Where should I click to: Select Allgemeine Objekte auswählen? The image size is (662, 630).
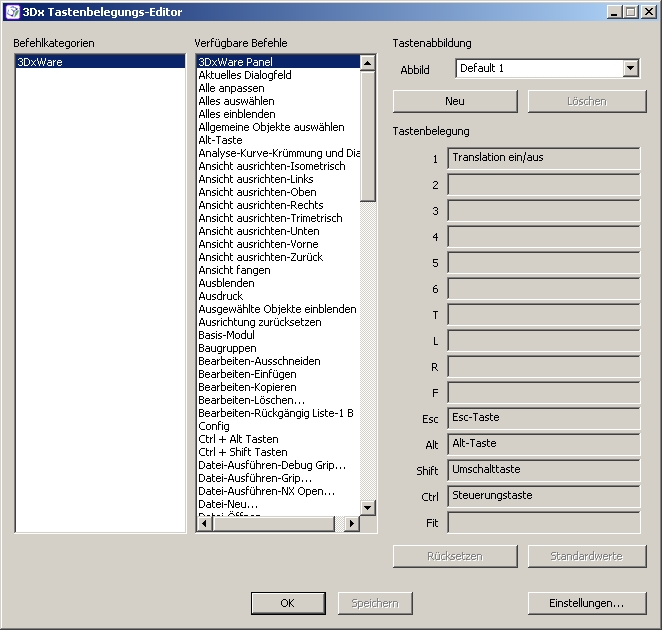point(278,127)
